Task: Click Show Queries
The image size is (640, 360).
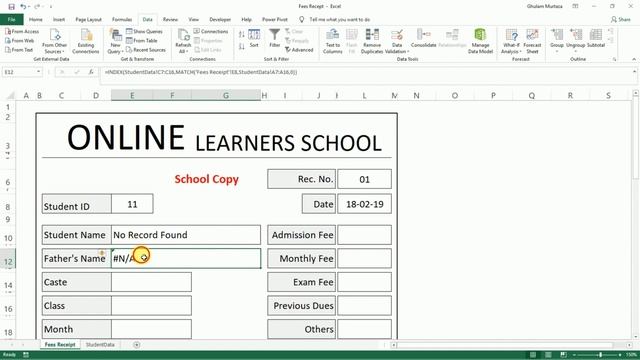Action: (x=144, y=31)
